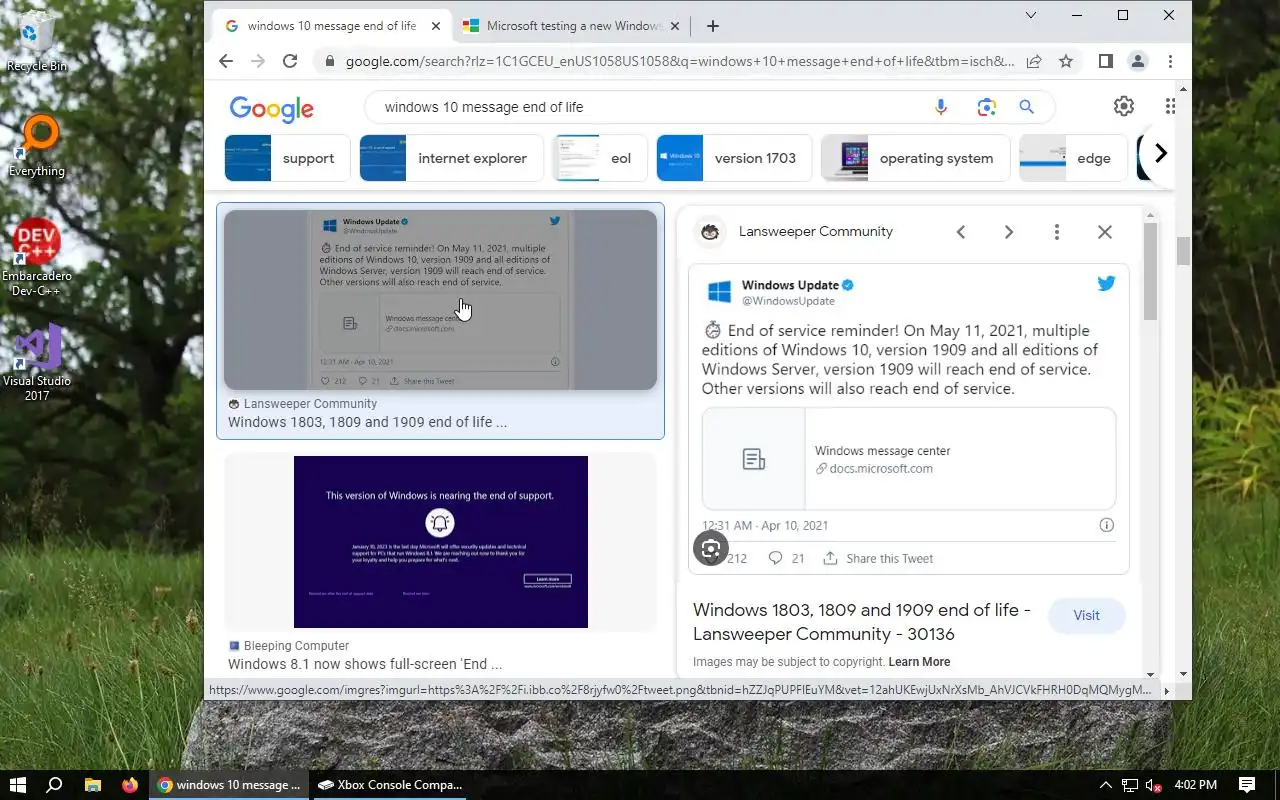Filter results with 'operating system' chip
This screenshot has height=800, width=1280.
[915, 158]
